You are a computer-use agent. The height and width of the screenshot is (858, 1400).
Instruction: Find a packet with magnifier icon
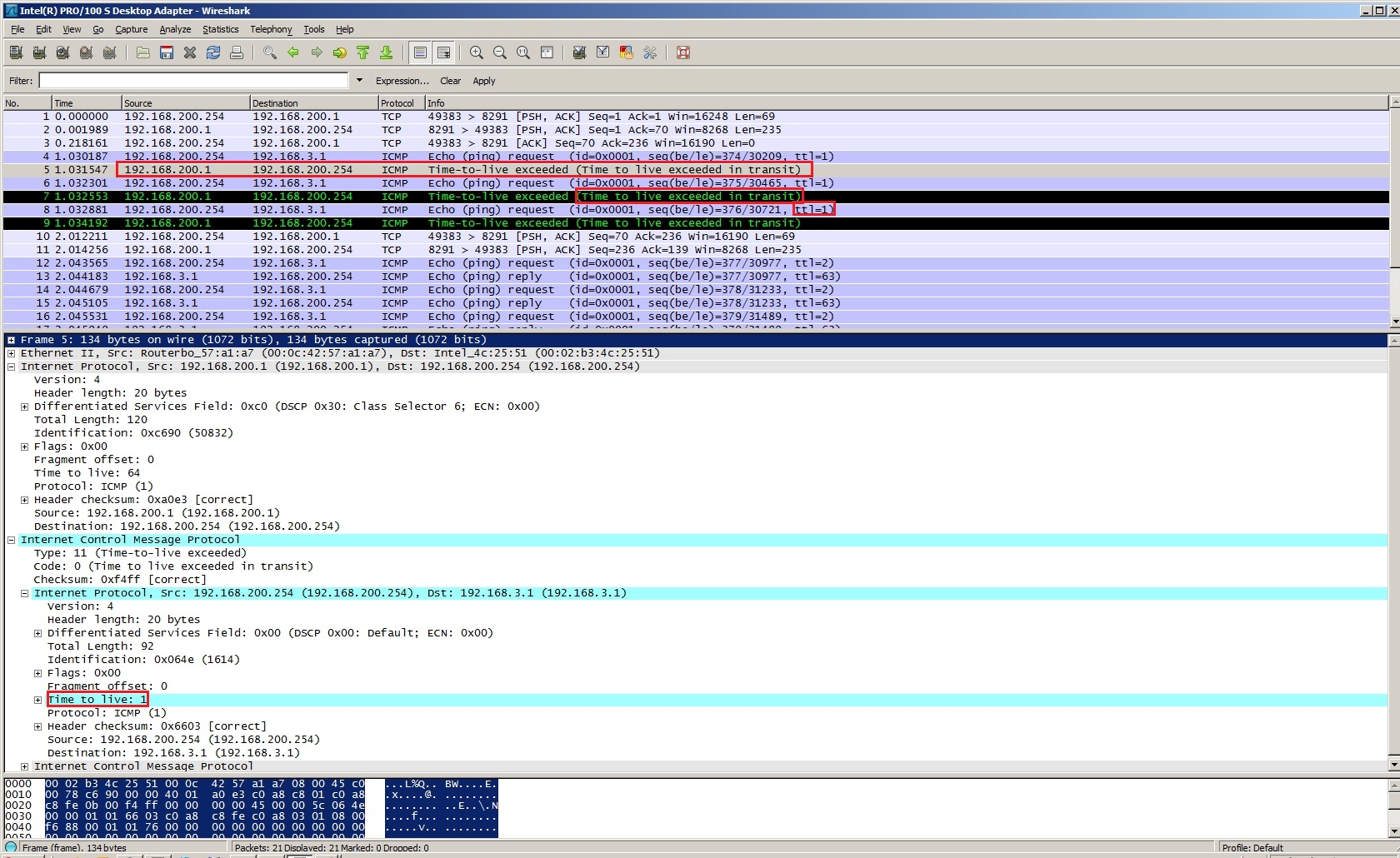click(270, 52)
